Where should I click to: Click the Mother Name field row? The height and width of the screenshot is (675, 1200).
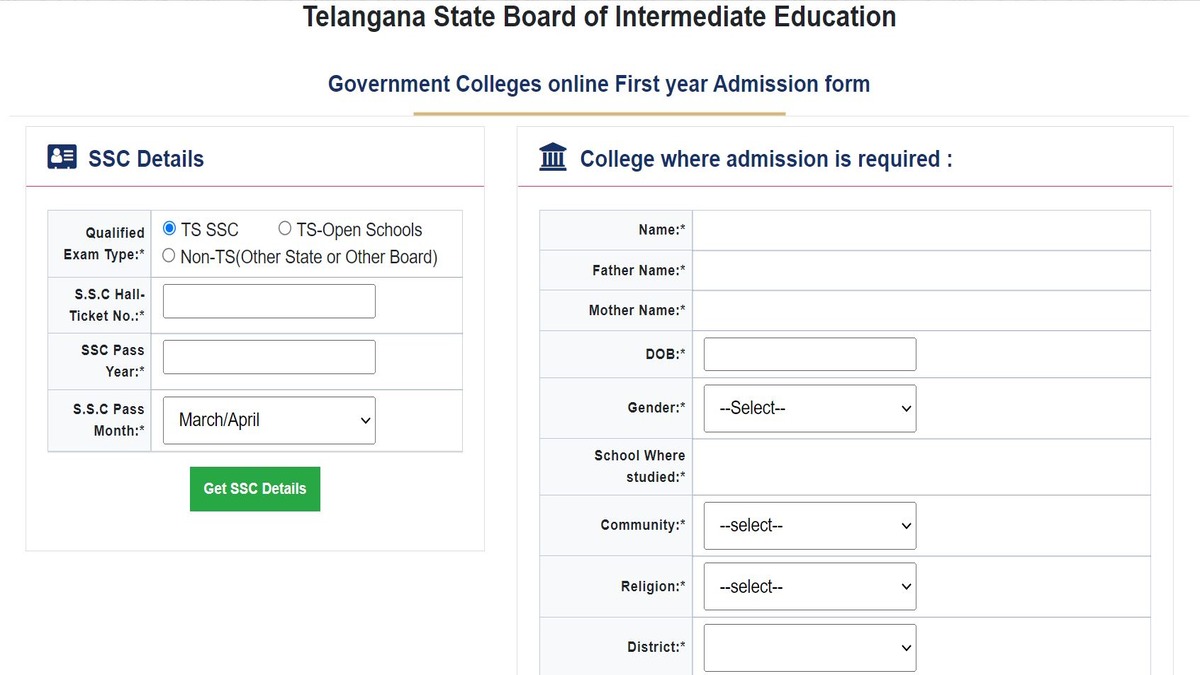845,310
